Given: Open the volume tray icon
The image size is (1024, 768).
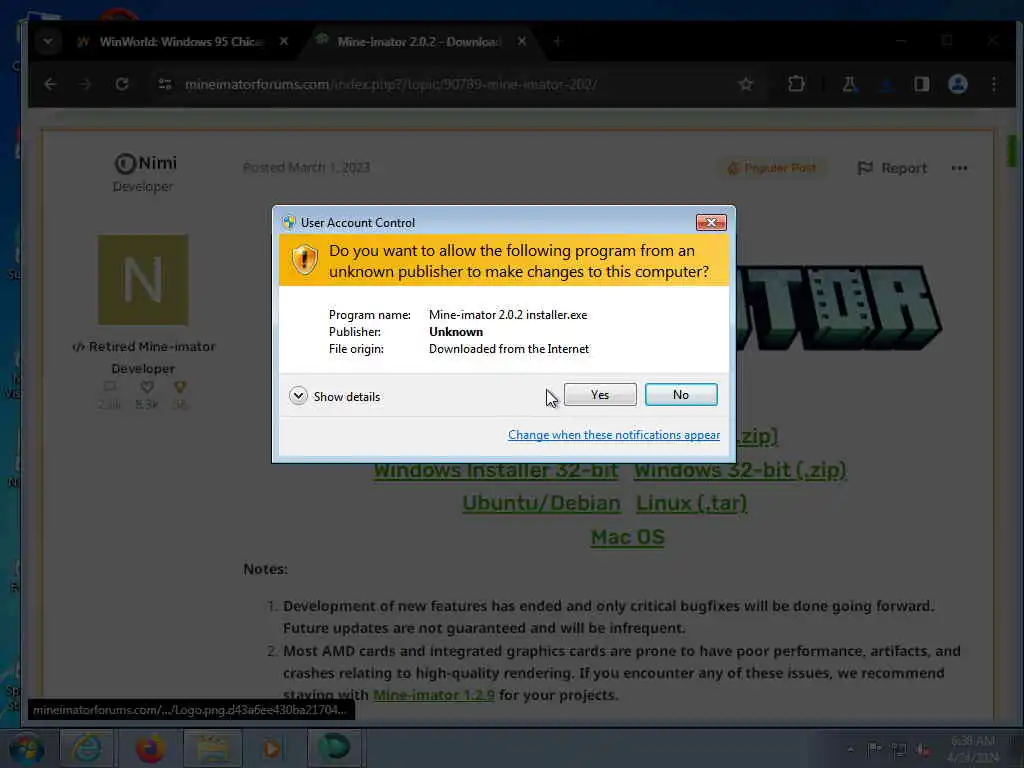Looking at the screenshot, I should (923, 750).
